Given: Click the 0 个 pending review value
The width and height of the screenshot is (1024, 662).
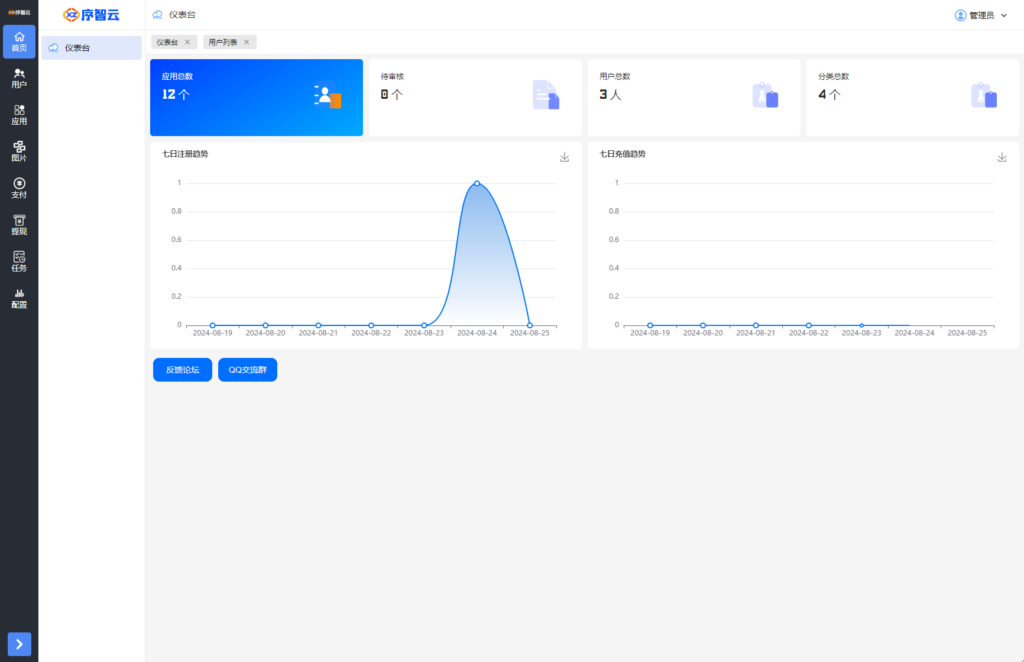Looking at the screenshot, I should (x=391, y=95).
